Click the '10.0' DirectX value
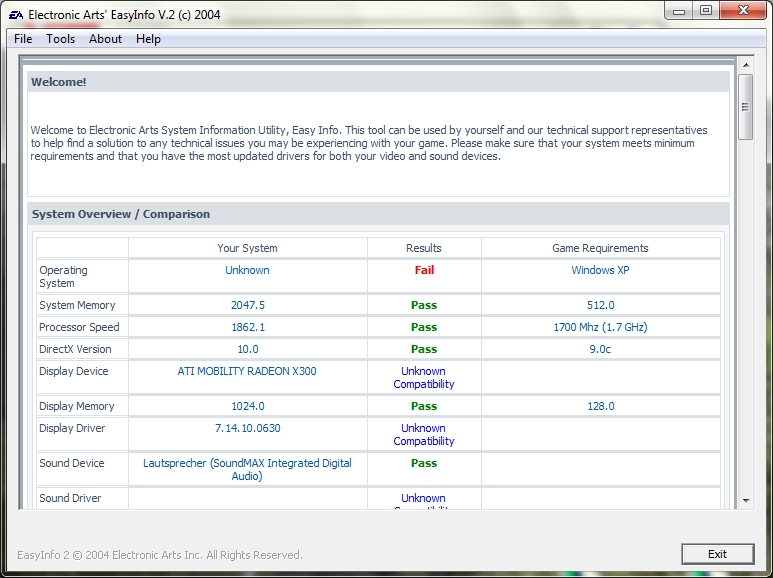Viewport: 773px width, 578px height. tap(248, 349)
